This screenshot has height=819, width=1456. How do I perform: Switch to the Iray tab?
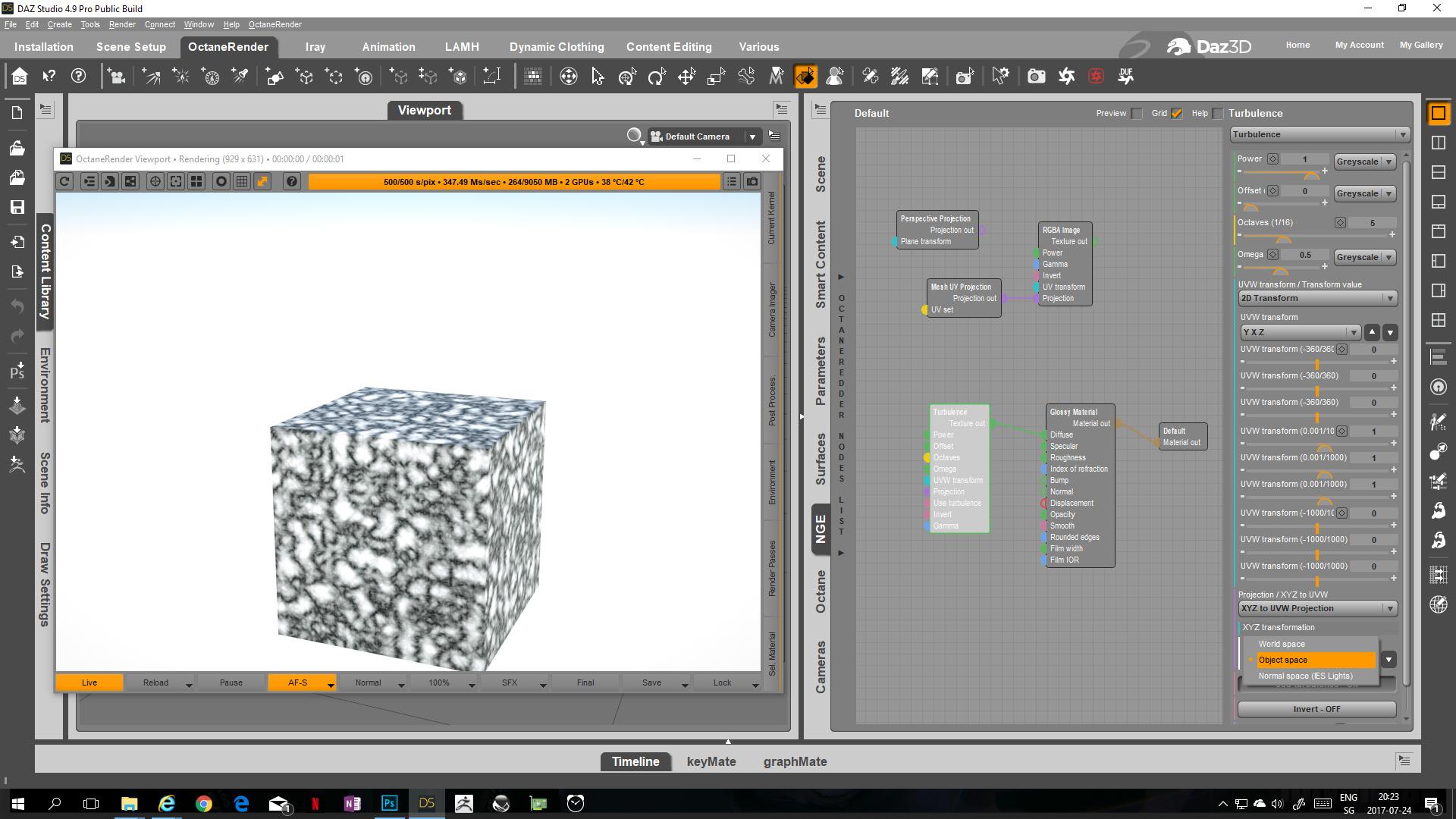coord(315,47)
